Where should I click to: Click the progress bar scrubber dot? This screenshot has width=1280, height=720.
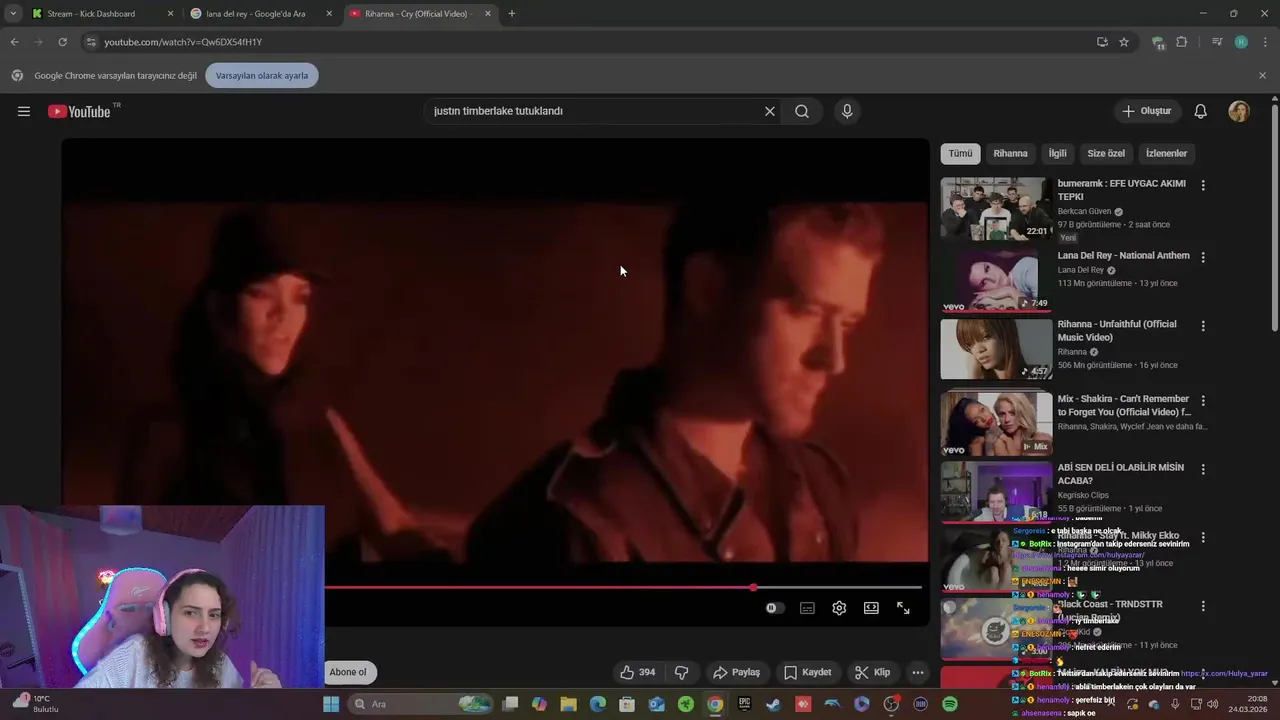(x=753, y=587)
